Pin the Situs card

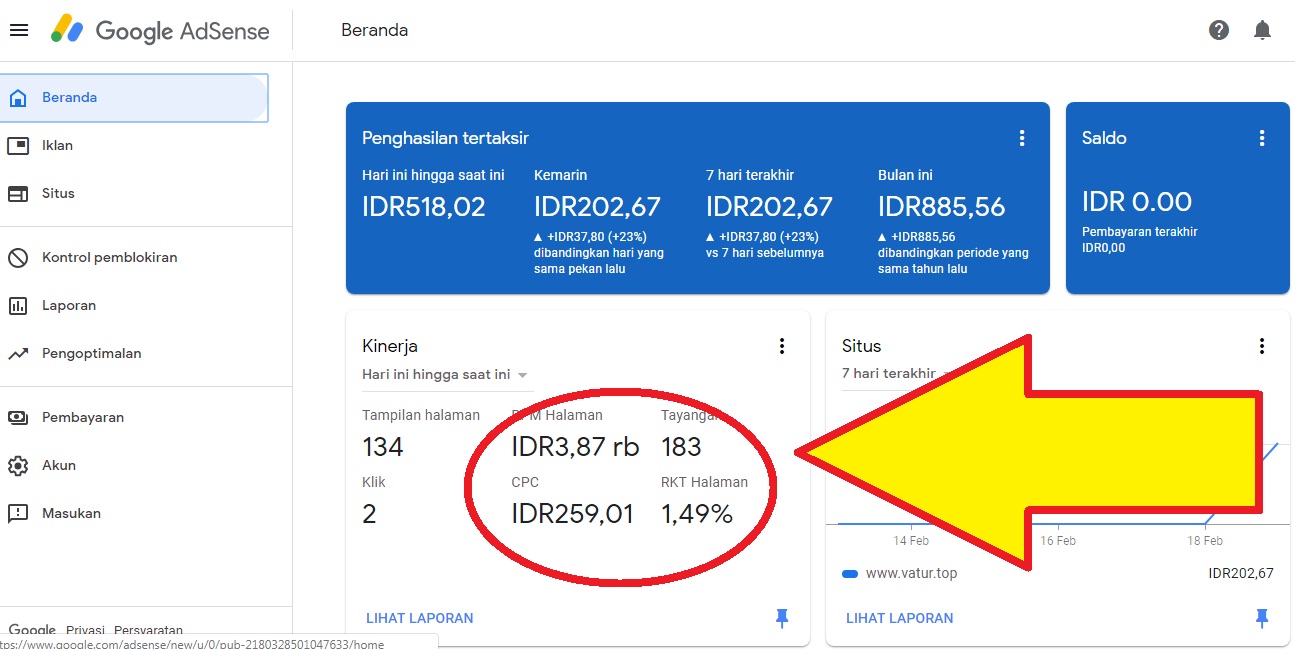(x=1261, y=618)
